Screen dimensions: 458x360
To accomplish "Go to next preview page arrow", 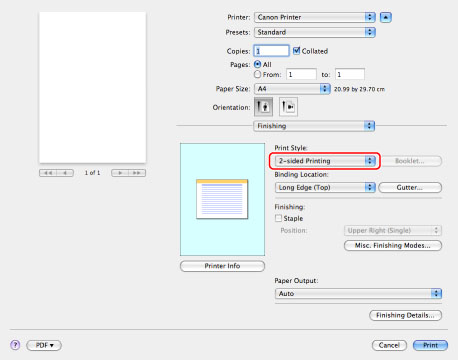I will tap(120, 173).
